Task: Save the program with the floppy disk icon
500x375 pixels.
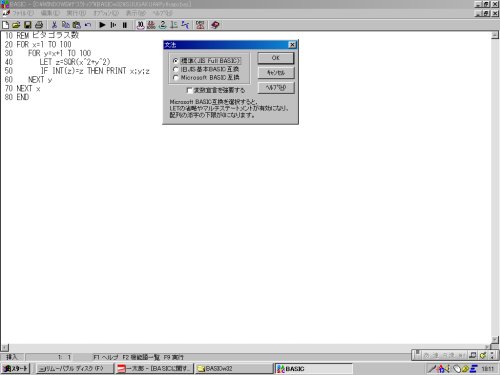Action: [x=28, y=25]
